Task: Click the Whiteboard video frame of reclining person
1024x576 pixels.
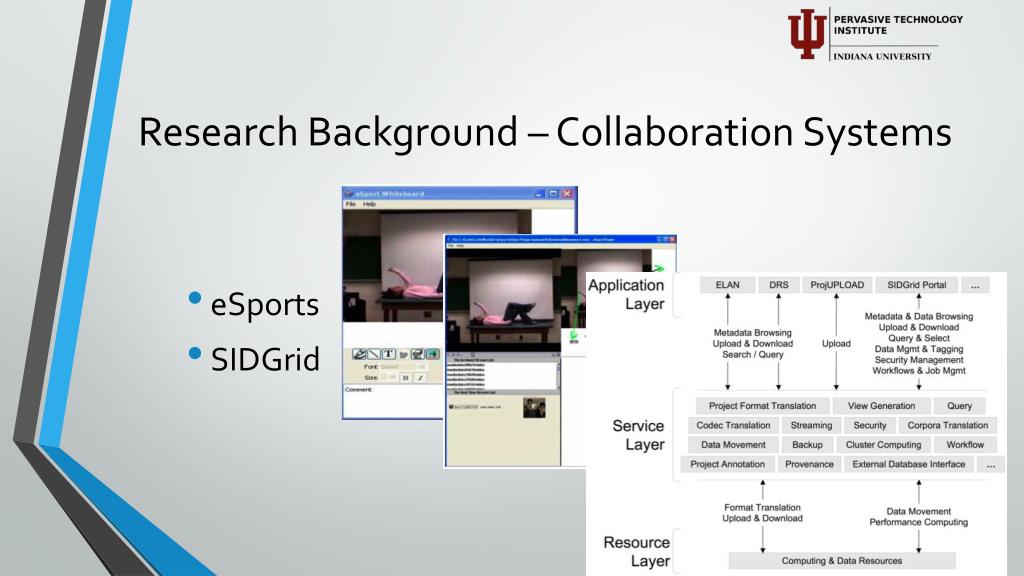Action: point(393,266)
